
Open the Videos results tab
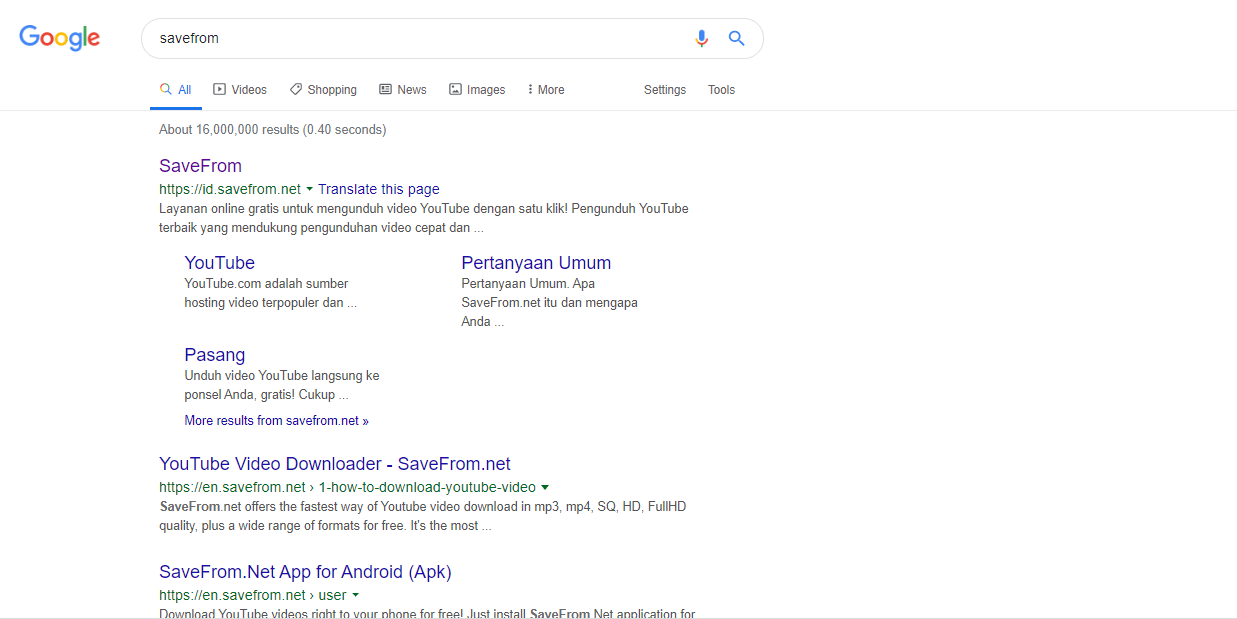click(240, 90)
